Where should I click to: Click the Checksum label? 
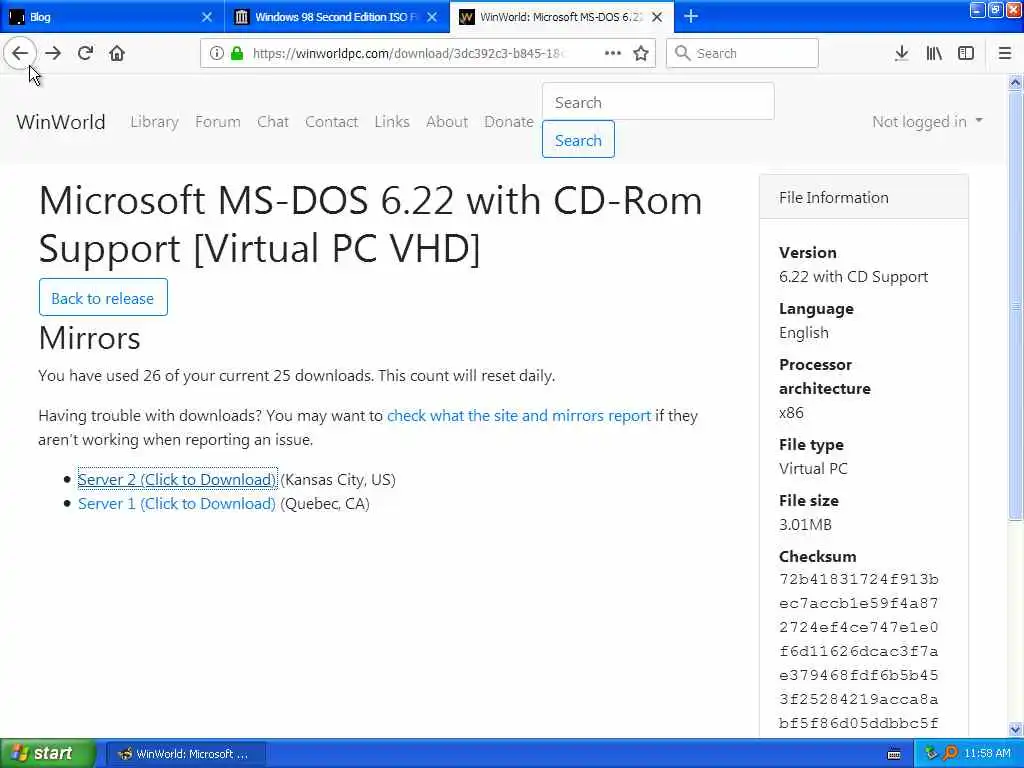(818, 556)
